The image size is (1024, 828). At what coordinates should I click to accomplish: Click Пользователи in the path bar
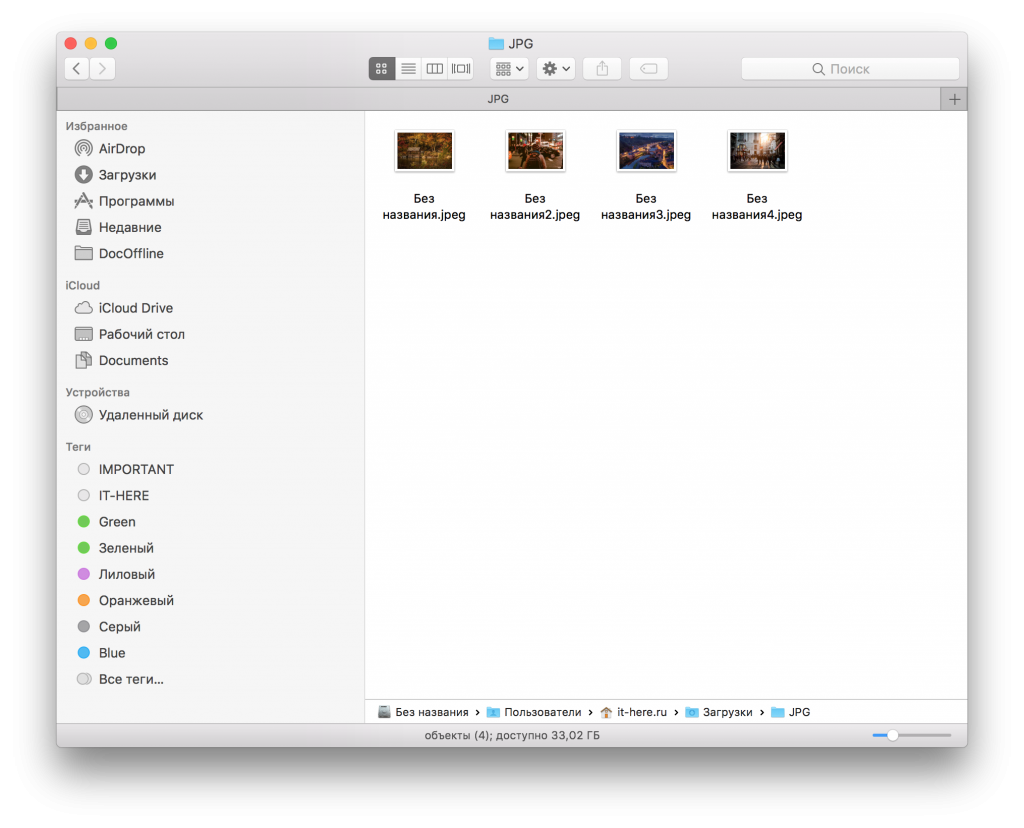coord(541,712)
